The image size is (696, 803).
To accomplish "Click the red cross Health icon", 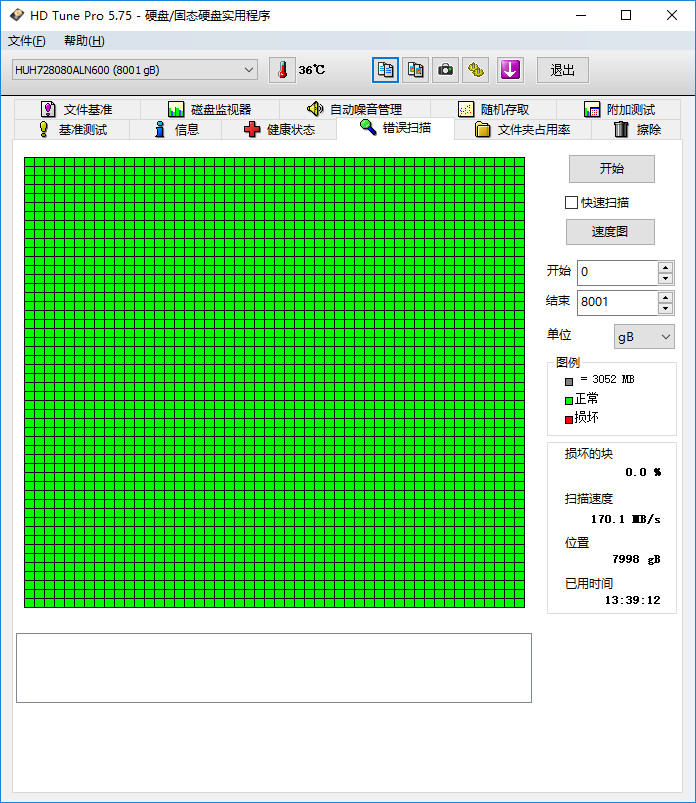I will point(251,129).
